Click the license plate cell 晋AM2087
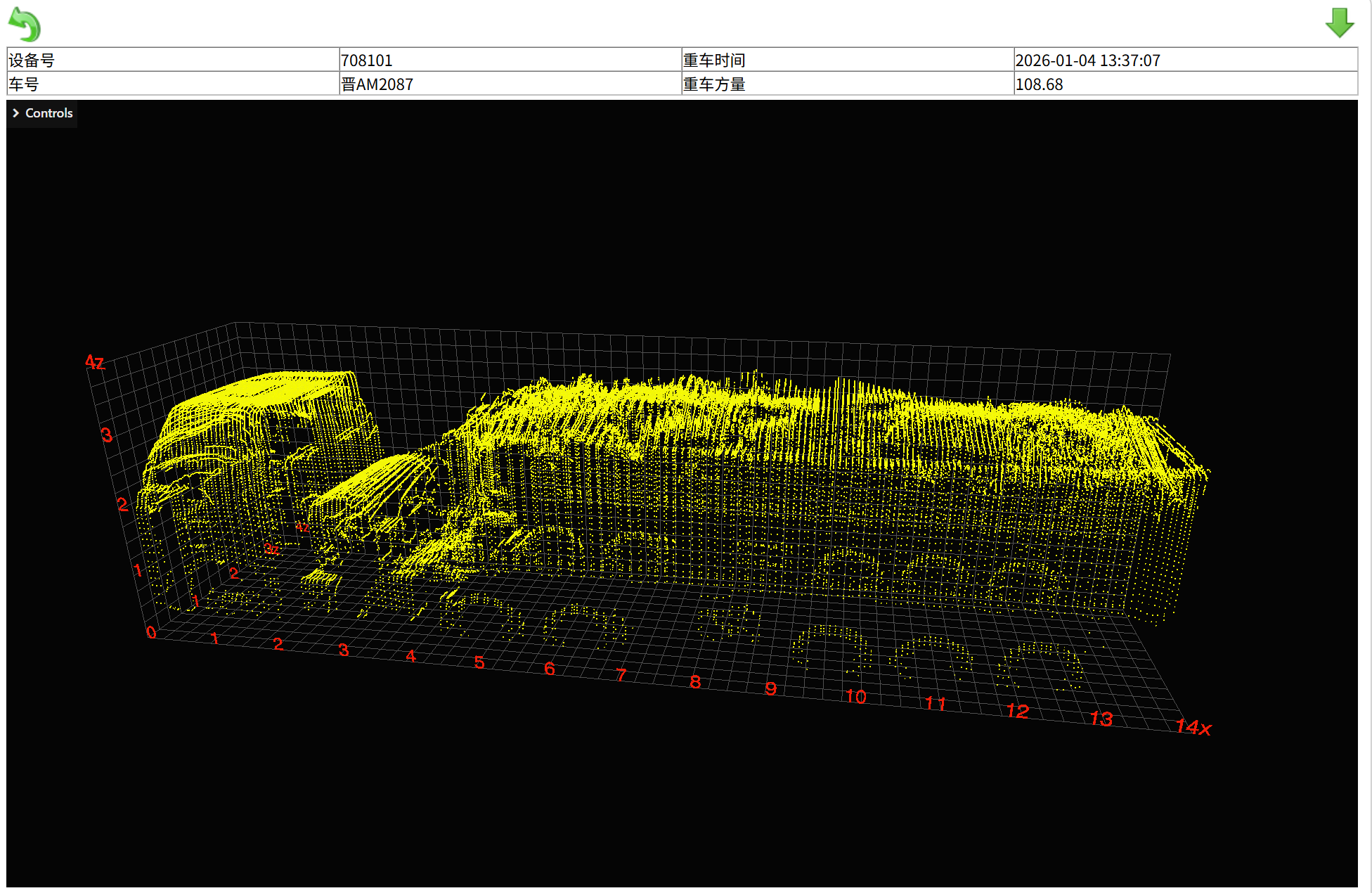Screen dimensions: 1372x893 point(377,84)
